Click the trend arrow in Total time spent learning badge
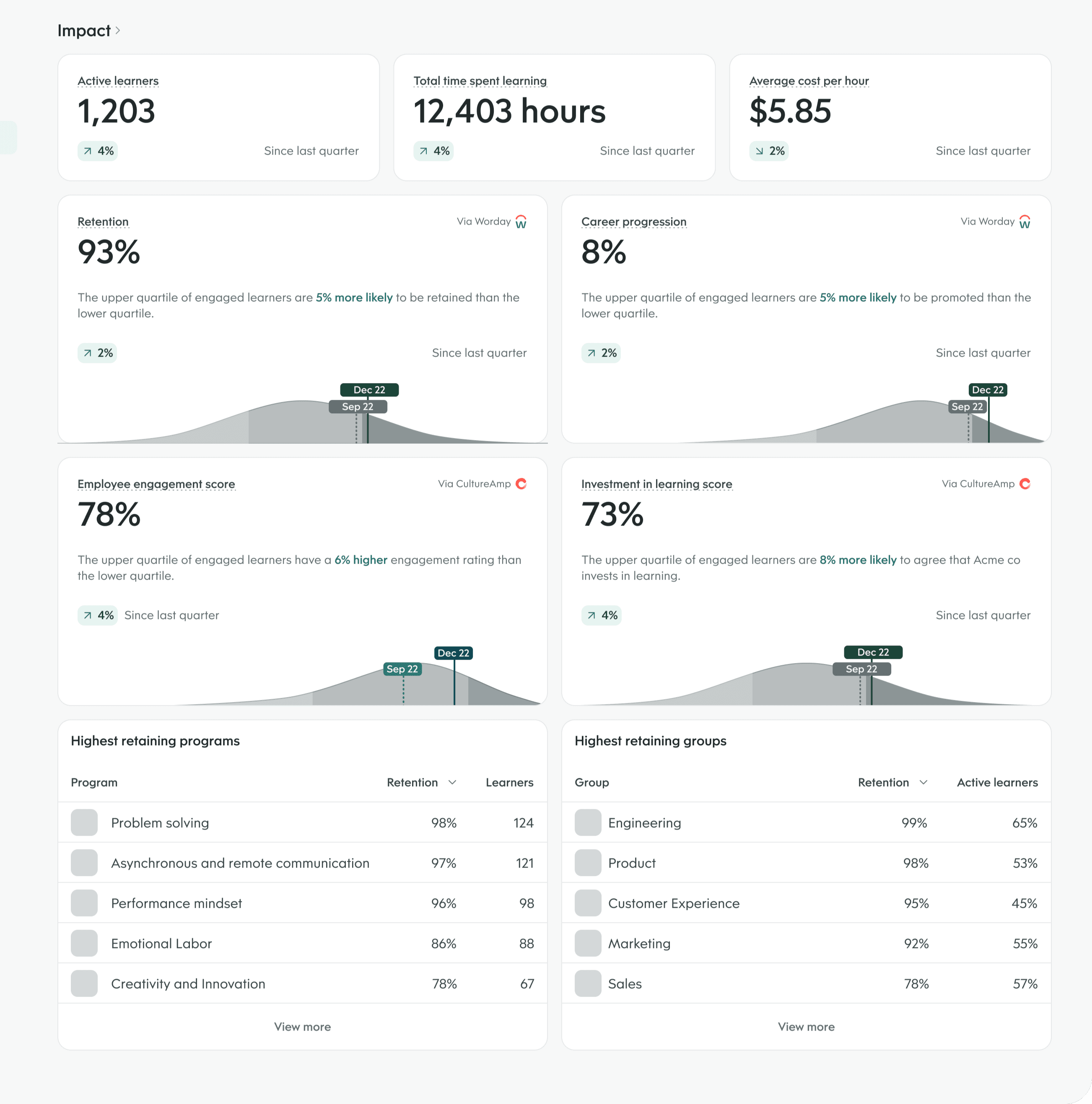 click(423, 151)
